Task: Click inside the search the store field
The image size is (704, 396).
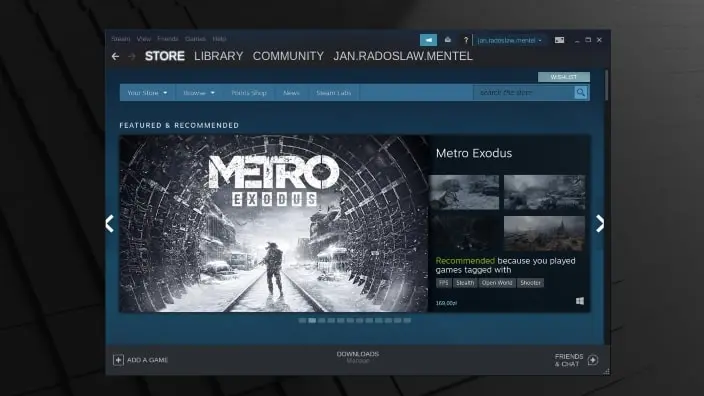Action: [x=524, y=92]
